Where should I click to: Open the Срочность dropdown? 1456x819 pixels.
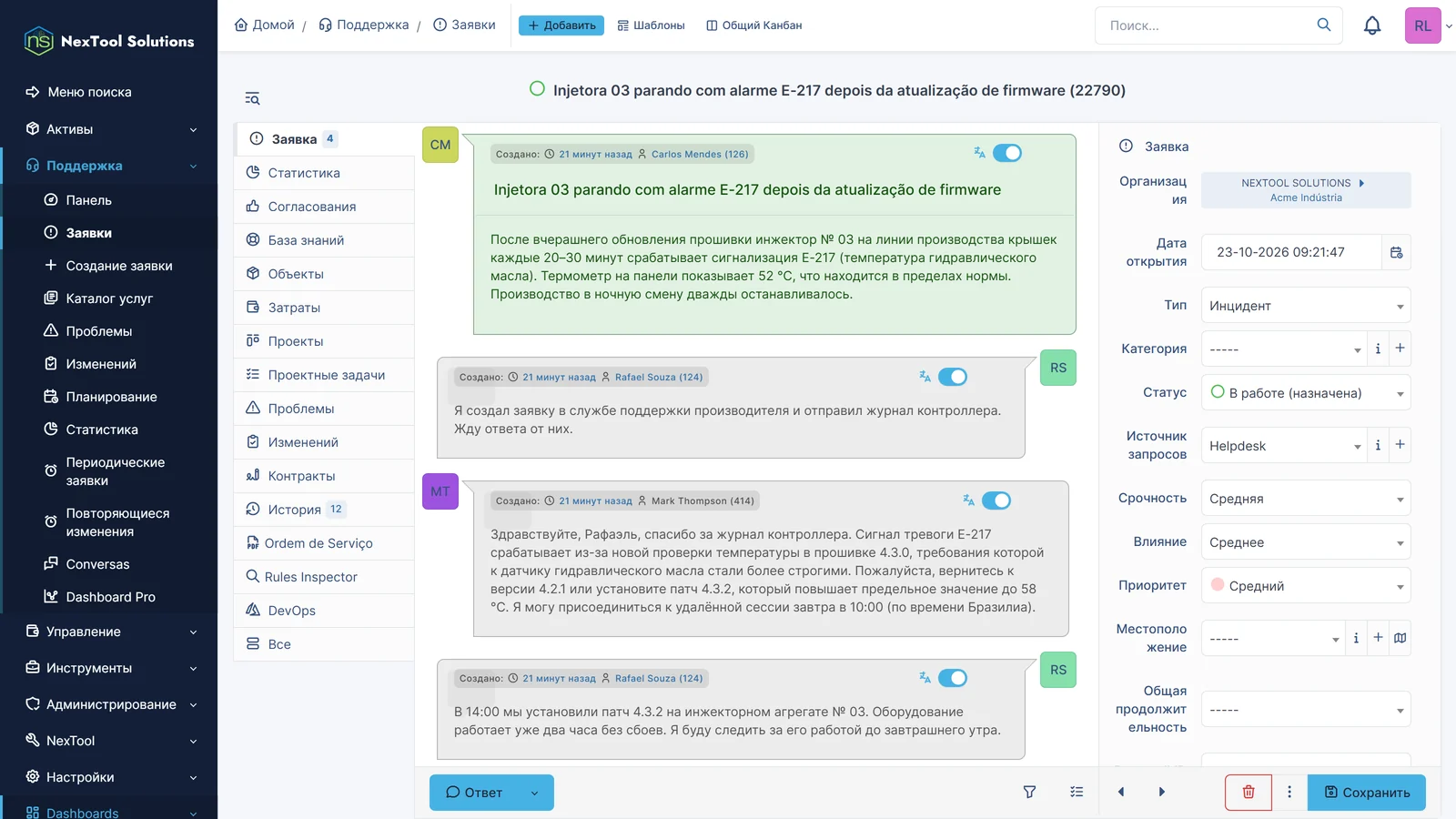[x=1306, y=499]
